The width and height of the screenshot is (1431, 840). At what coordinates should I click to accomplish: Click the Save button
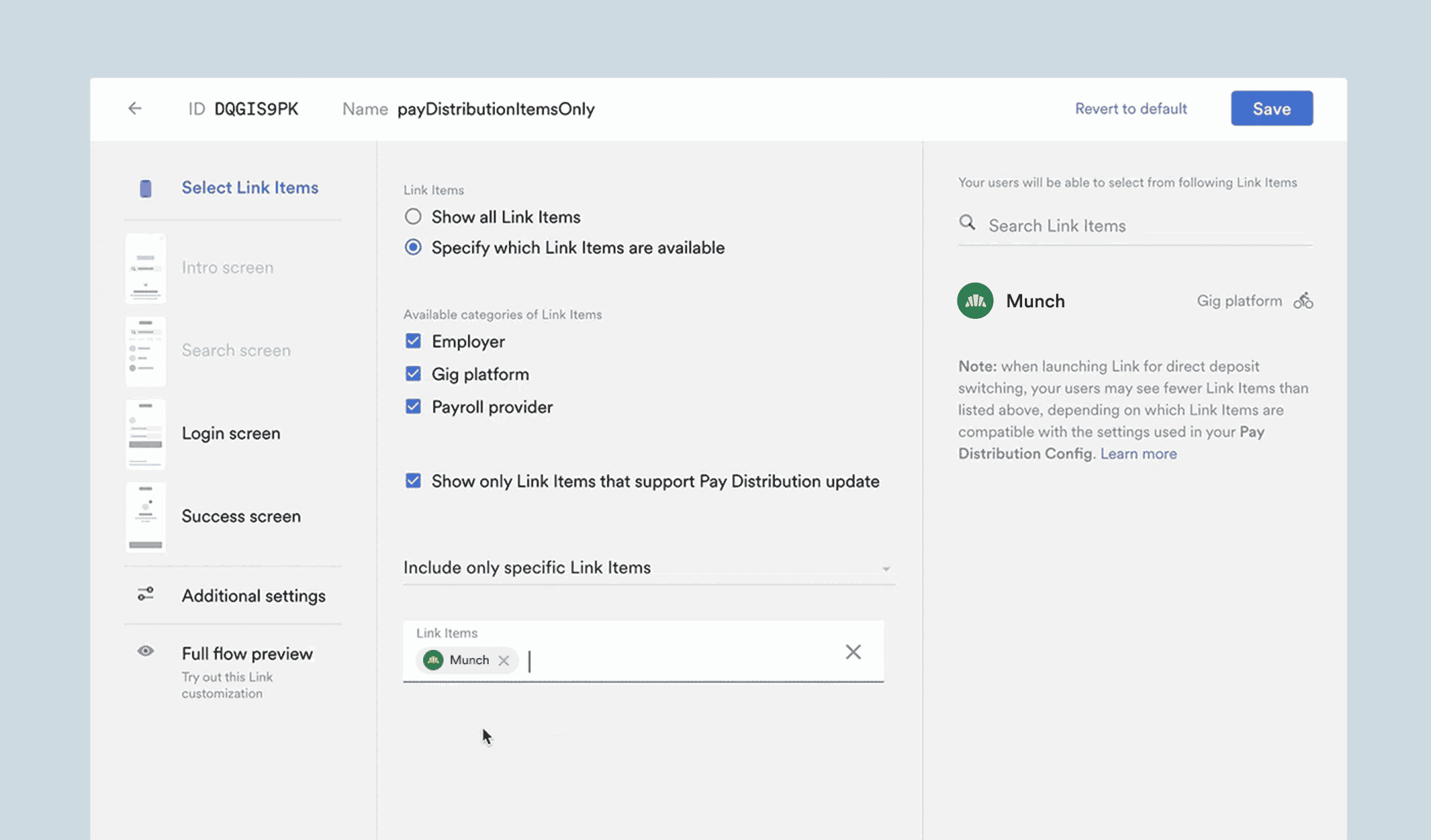(1272, 108)
